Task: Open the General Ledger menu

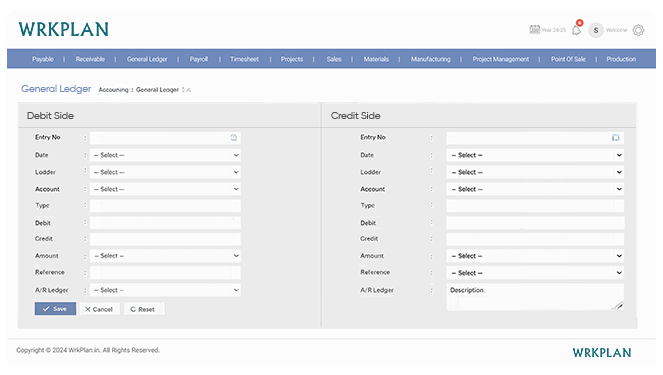Action: 147,59
